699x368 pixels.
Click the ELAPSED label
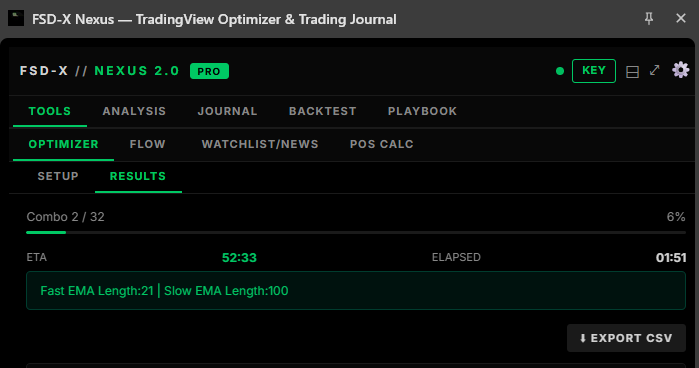click(x=456, y=257)
